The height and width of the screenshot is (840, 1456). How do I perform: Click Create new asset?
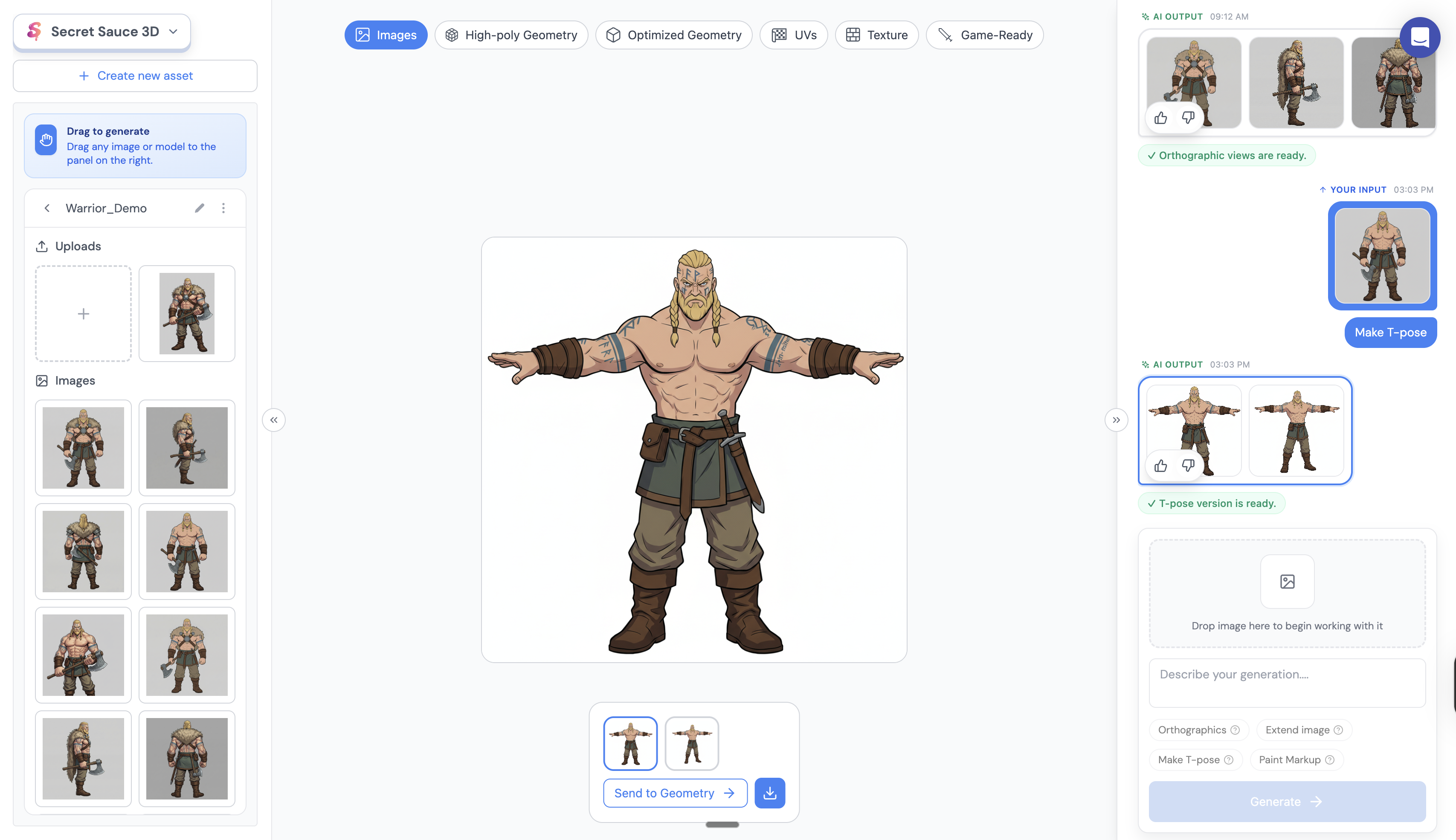[x=134, y=75]
